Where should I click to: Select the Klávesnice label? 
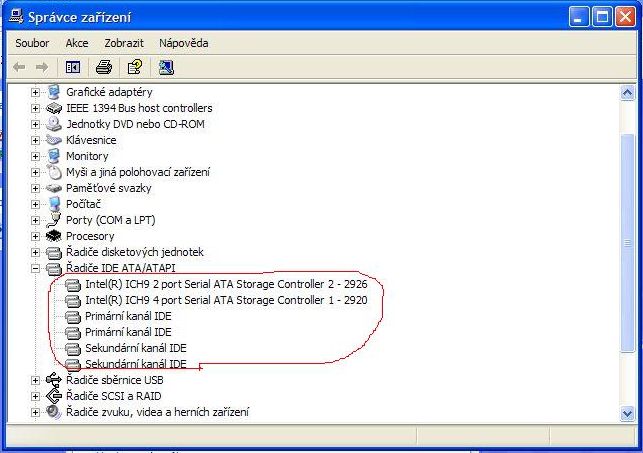pos(91,140)
